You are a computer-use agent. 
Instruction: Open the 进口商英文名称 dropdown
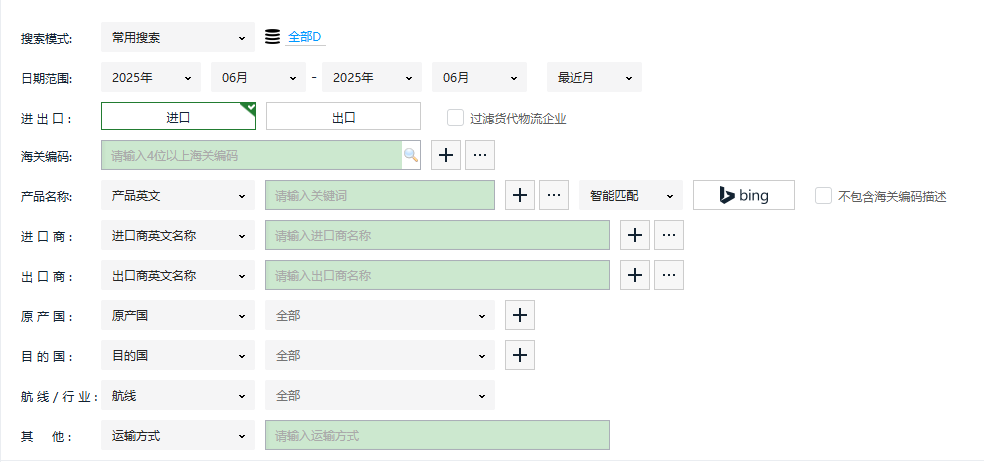[x=178, y=236]
